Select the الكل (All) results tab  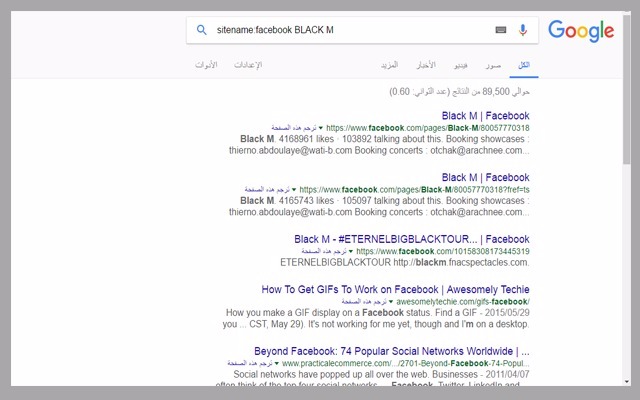tap(523, 65)
